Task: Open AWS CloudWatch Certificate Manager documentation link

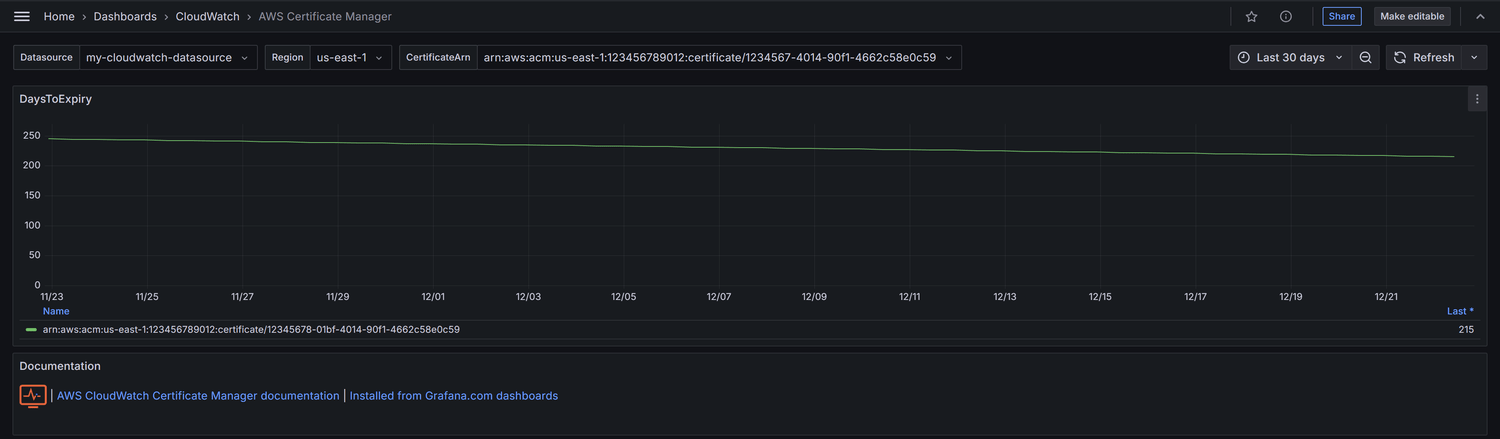Action: 198,396
